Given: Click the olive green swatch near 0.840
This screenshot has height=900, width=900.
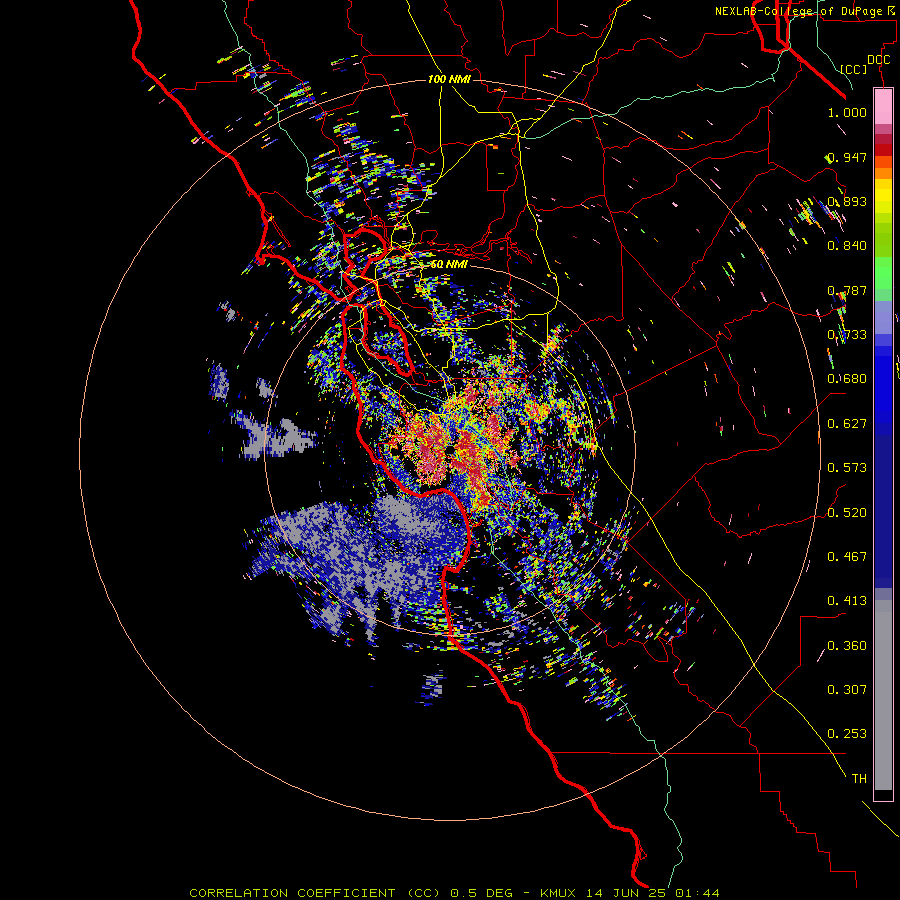Looking at the screenshot, I should pos(883,240).
